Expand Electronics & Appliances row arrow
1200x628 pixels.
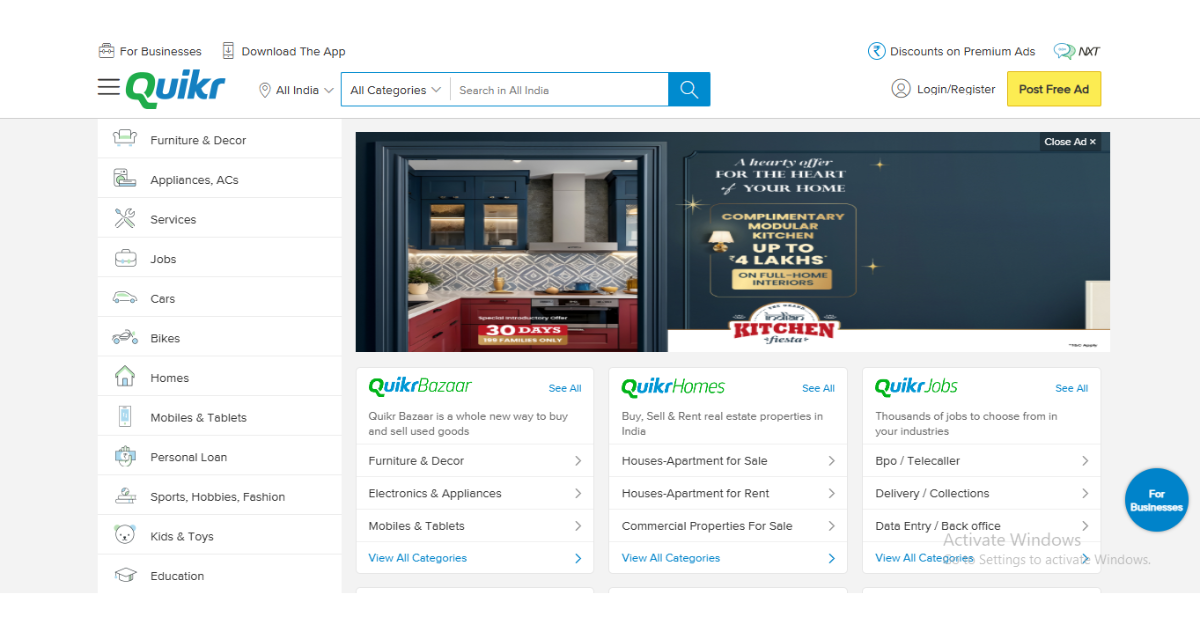(x=578, y=493)
